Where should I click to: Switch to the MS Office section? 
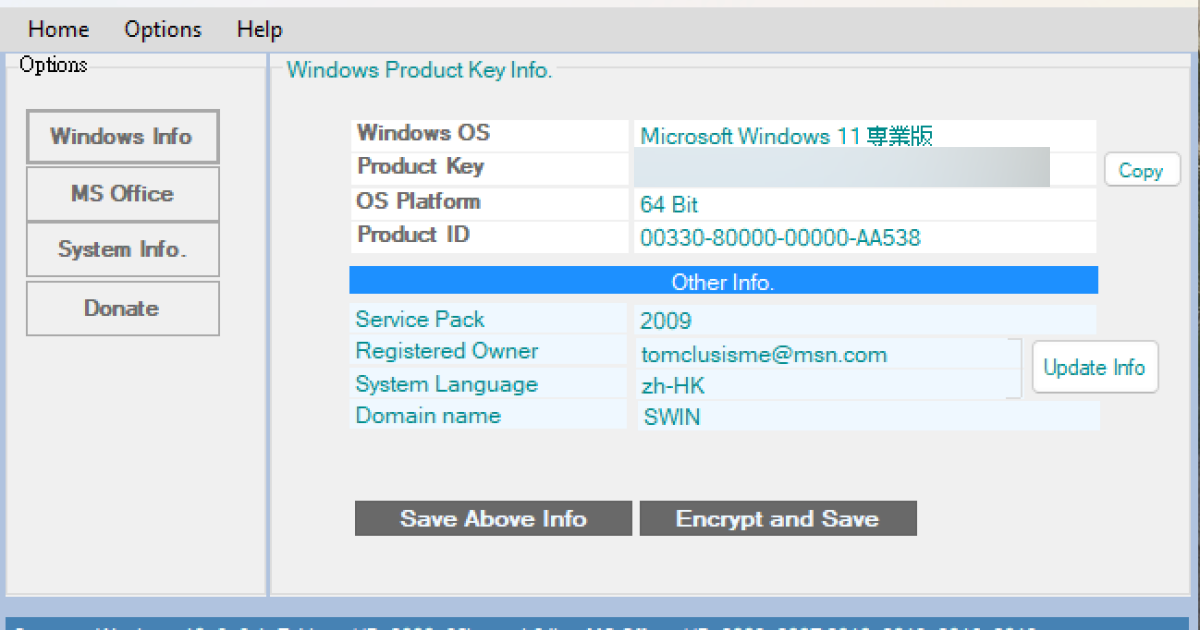coord(122,193)
